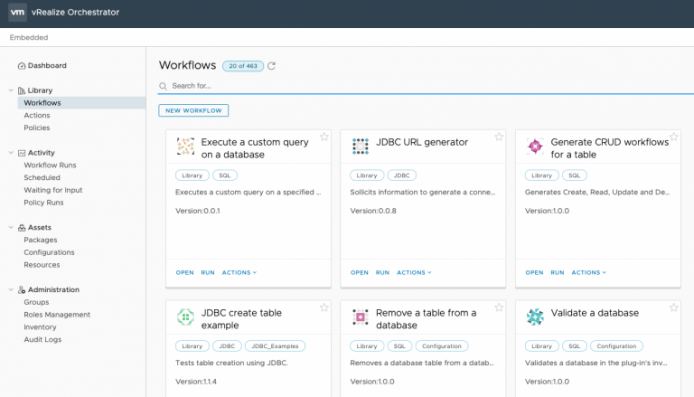Click the 20 of 463 count badge
Screen dimensions: 694x397
coord(243,66)
